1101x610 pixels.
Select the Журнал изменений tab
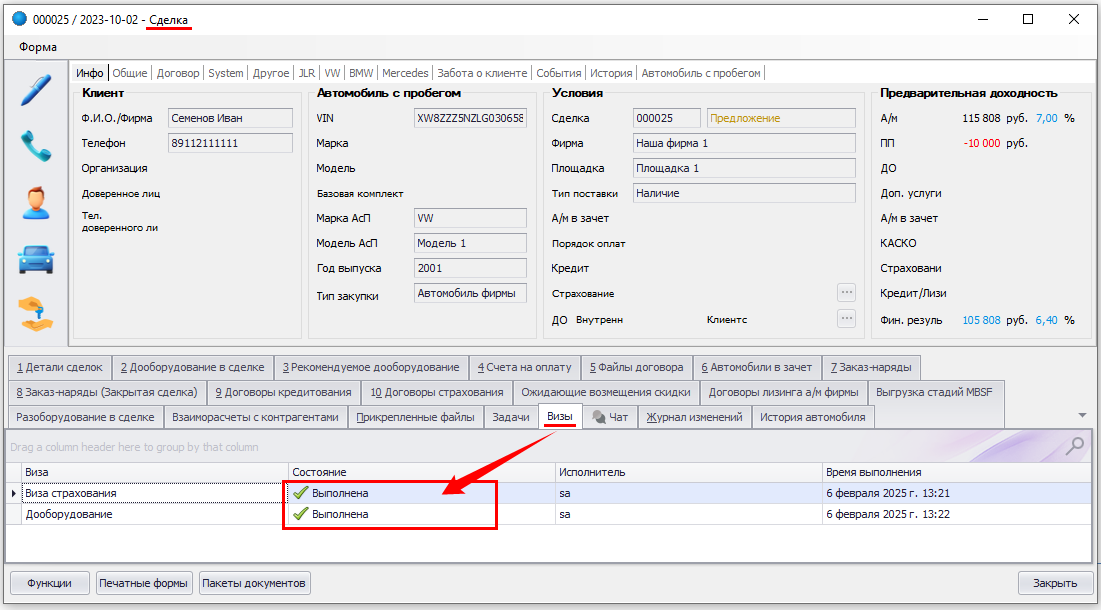[694, 417]
